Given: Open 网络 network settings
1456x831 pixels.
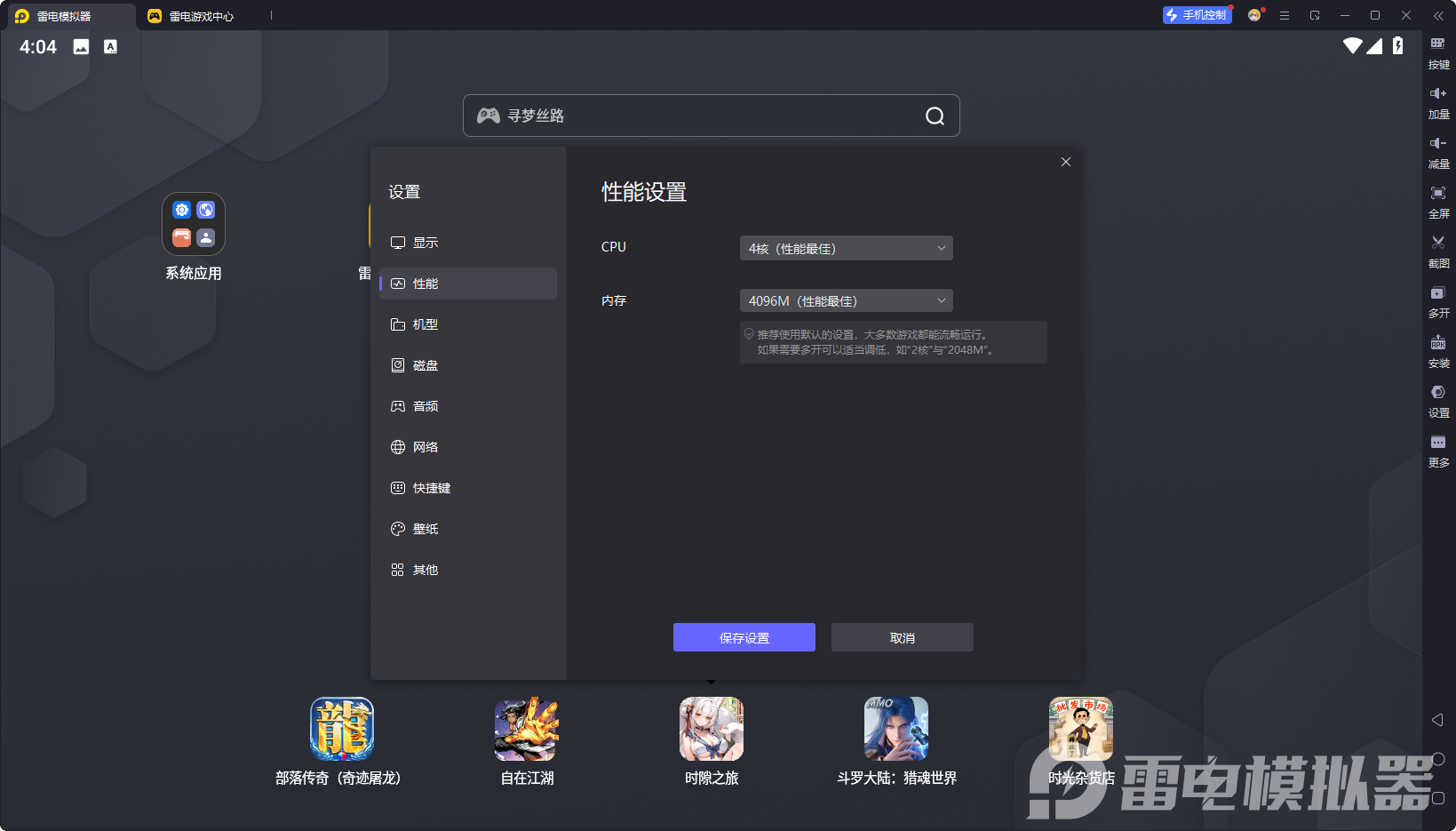Looking at the screenshot, I should click(468, 447).
